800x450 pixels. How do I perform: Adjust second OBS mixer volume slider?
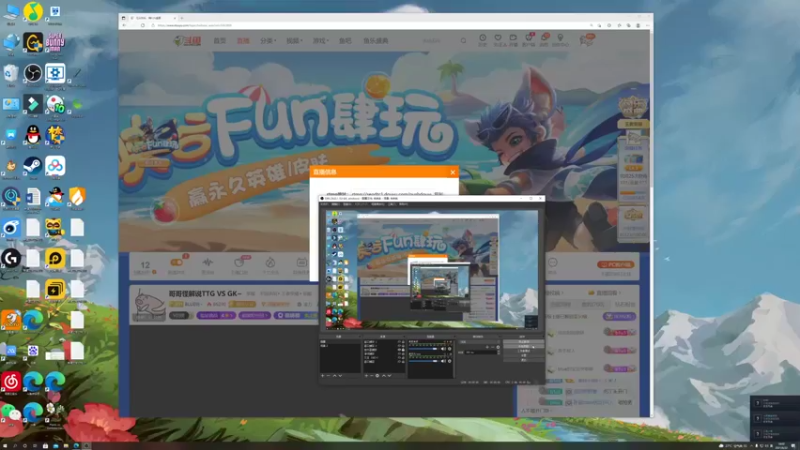[x=424, y=361]
